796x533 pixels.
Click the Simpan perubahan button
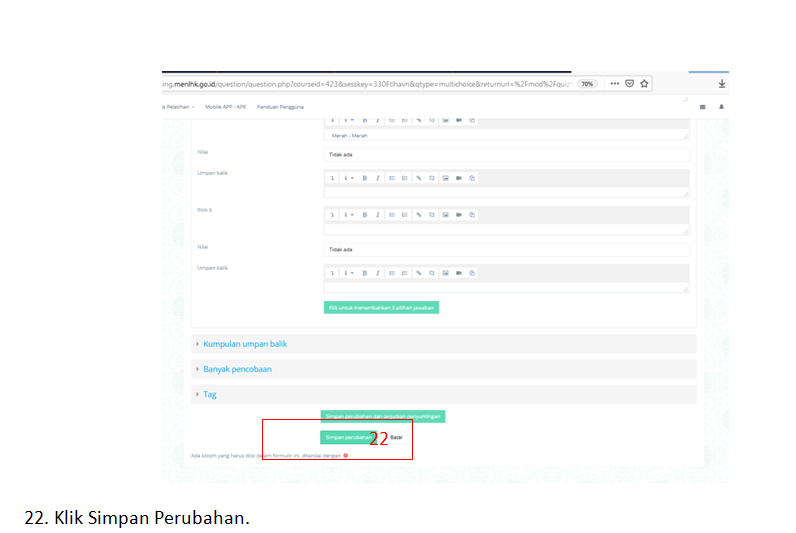(x=345, y=437)
